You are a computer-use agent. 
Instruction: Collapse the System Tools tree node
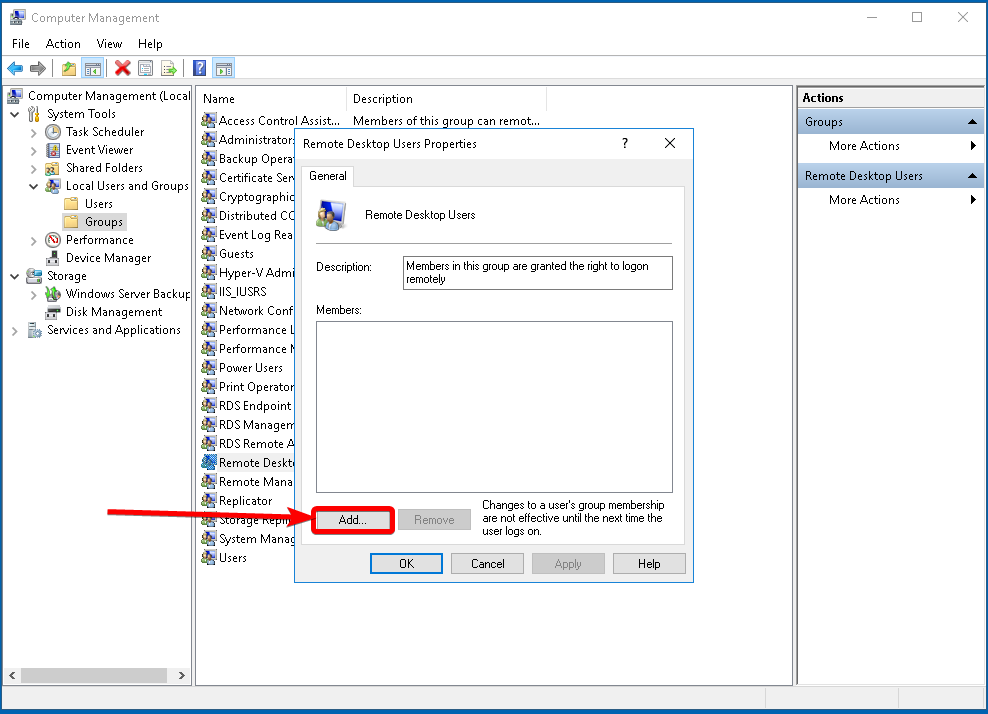point(14,114)
